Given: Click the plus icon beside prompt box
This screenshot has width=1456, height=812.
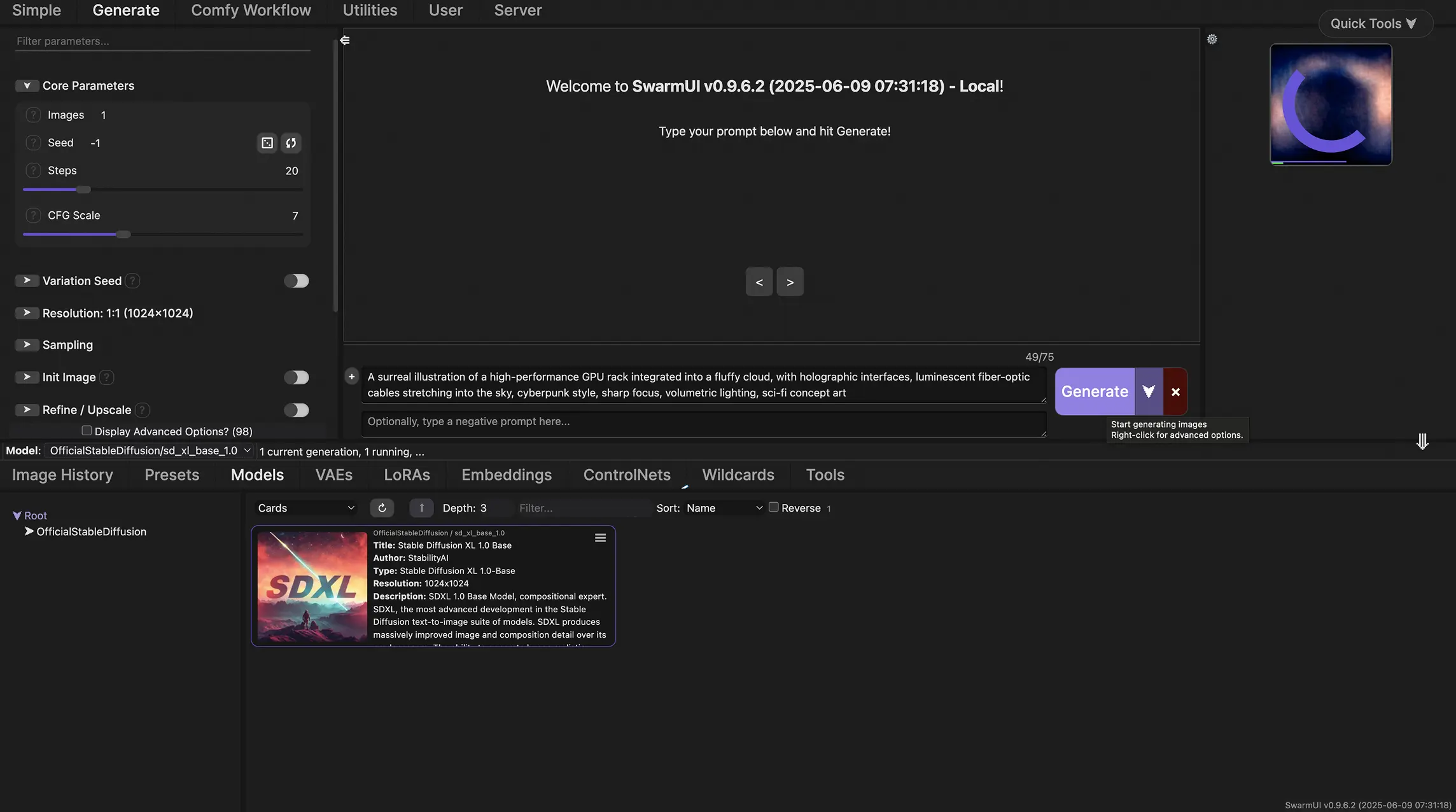Looking at the screenshot, I should (x=351, y=377).
